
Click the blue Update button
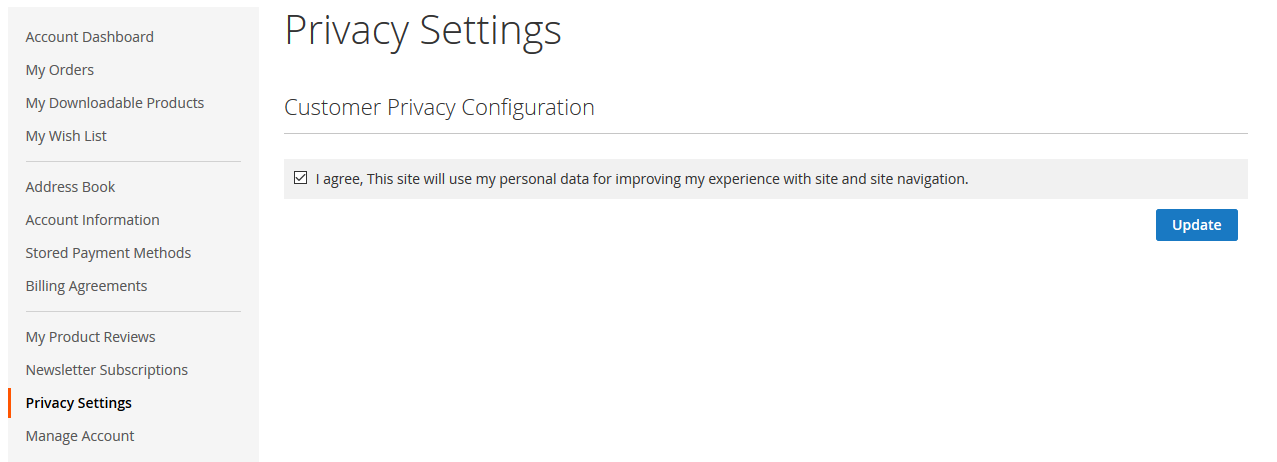pos(1196,225)
